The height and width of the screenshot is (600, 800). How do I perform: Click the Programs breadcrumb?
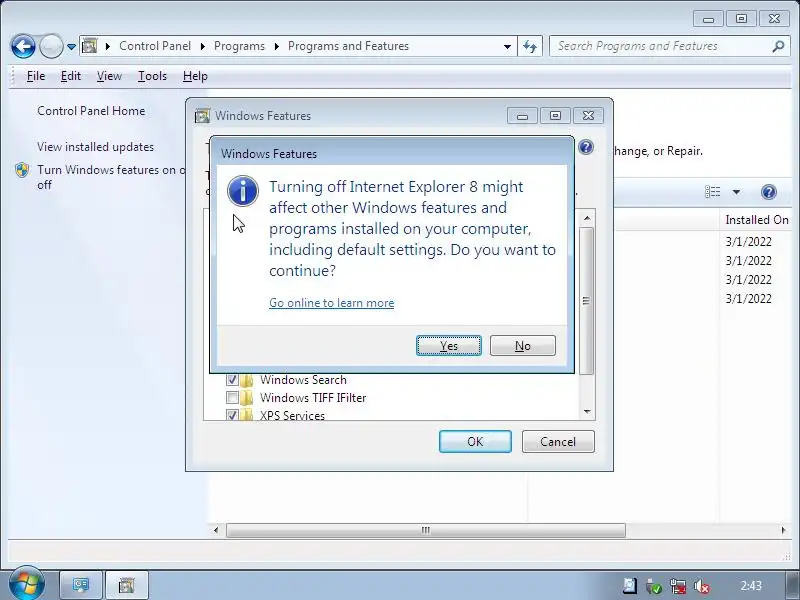click(239, 46)
